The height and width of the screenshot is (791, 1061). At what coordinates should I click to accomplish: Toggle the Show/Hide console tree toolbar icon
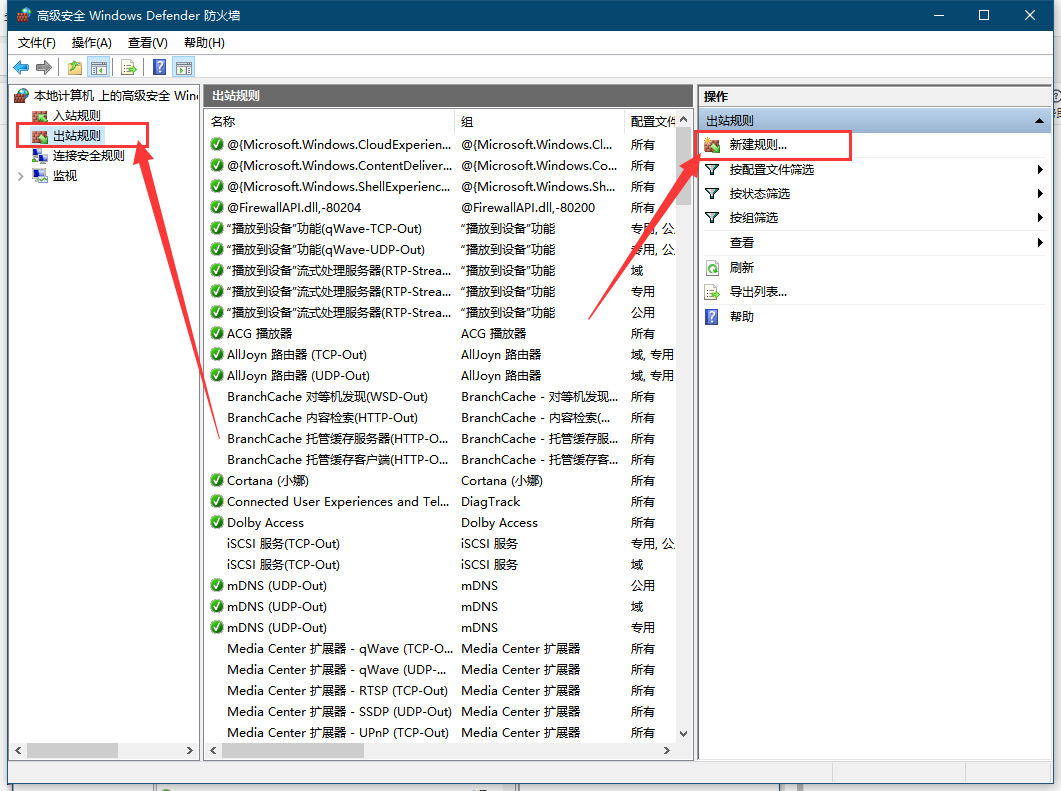tap(99, 67)
